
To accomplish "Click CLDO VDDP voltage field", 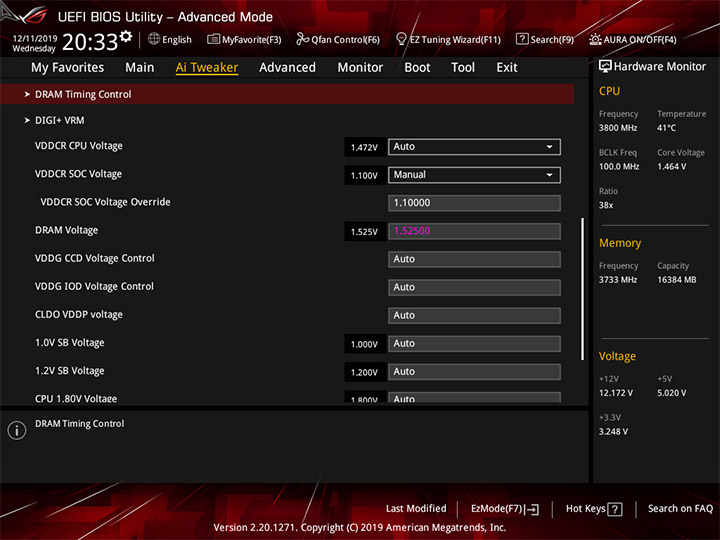I will (x=474, y=315).
